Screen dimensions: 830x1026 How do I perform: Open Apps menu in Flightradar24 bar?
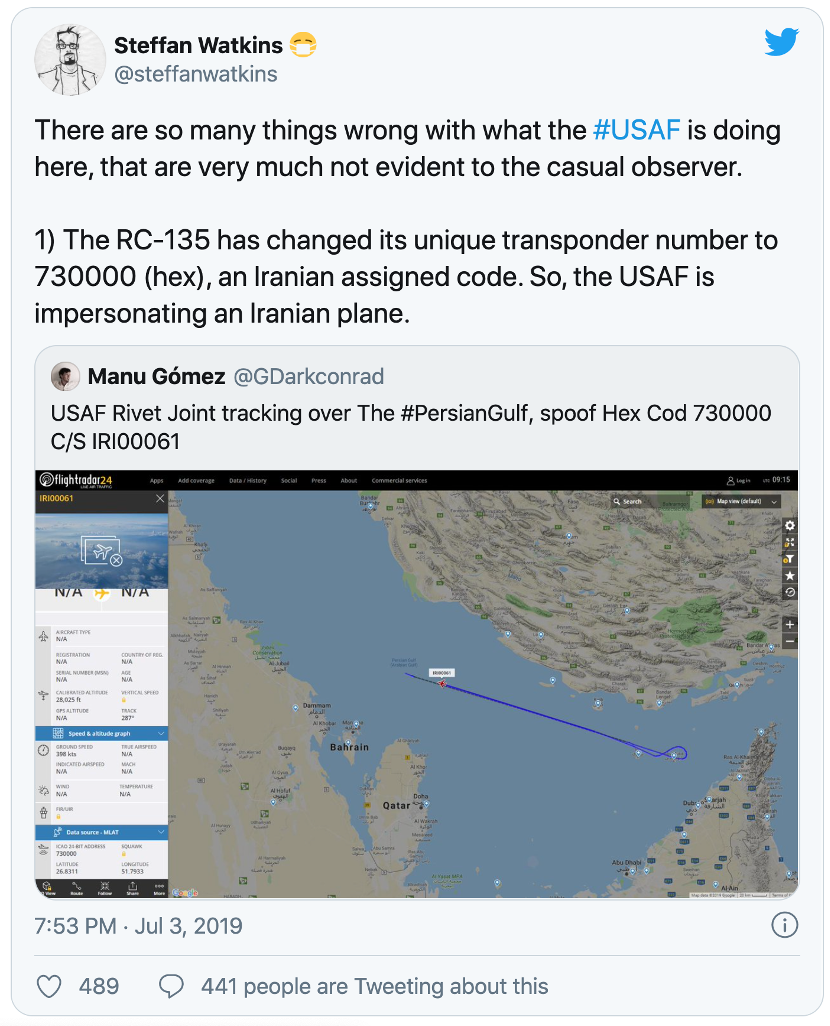pos(156,480)
